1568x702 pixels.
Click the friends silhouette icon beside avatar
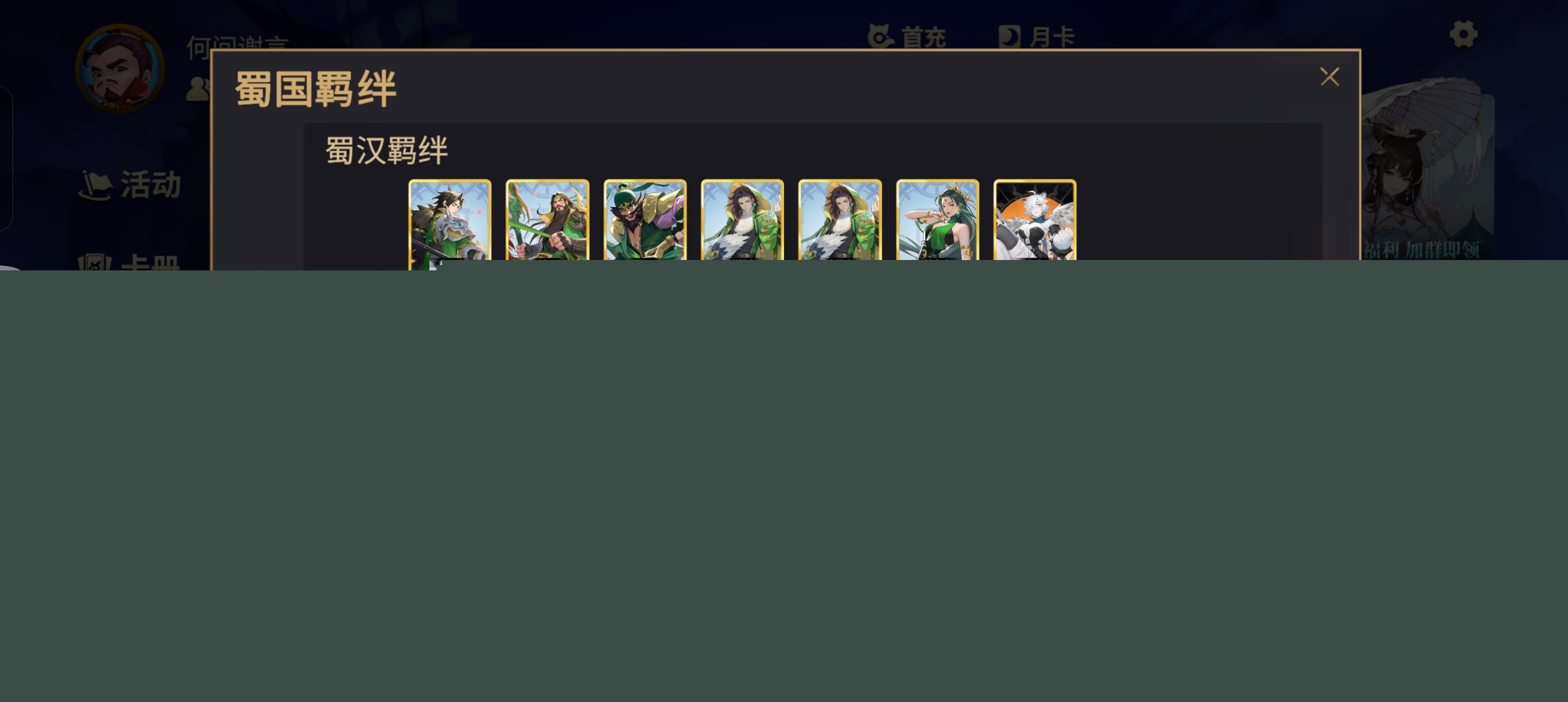(198, 89)
